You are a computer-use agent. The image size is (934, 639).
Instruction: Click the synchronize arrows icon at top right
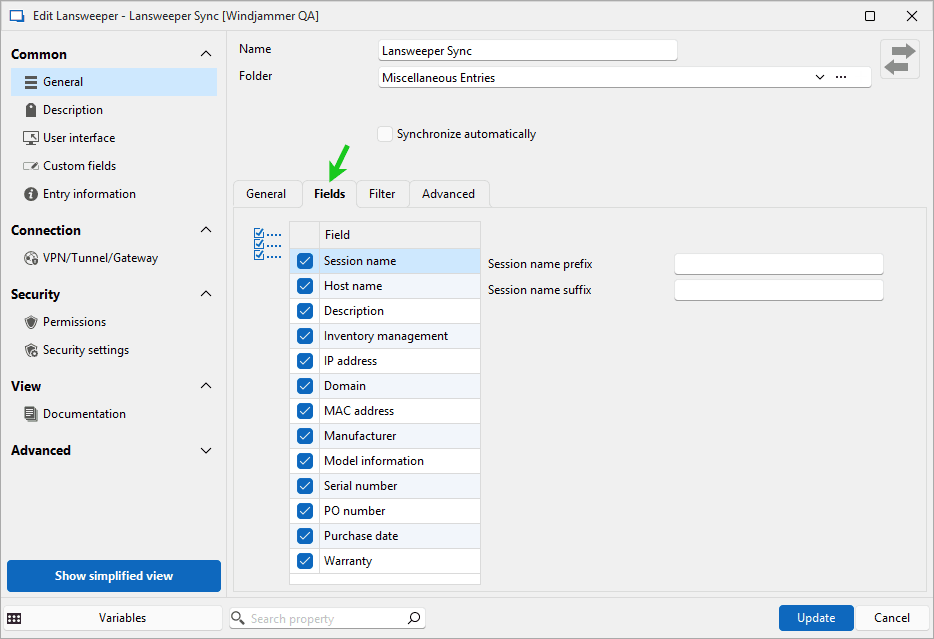click(x=899, y=59)
